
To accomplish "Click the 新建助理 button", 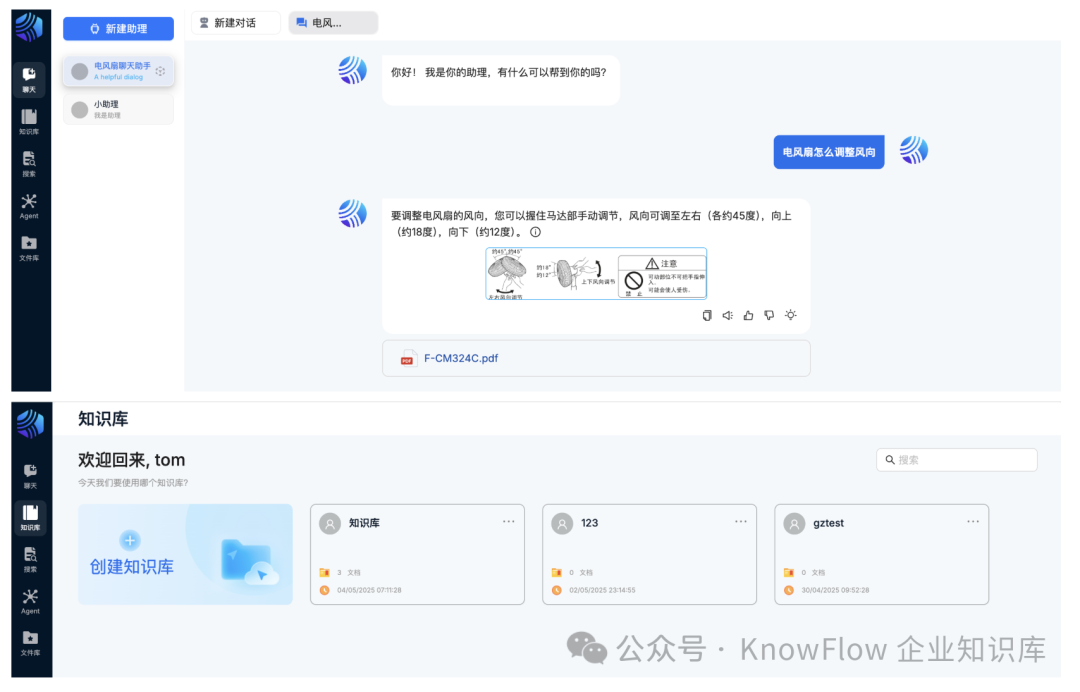I will [x=118, y=28].
